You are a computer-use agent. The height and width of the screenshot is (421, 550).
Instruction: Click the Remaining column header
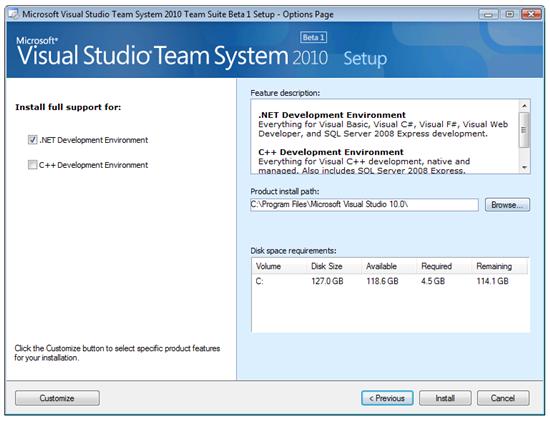tap(499, 266)
